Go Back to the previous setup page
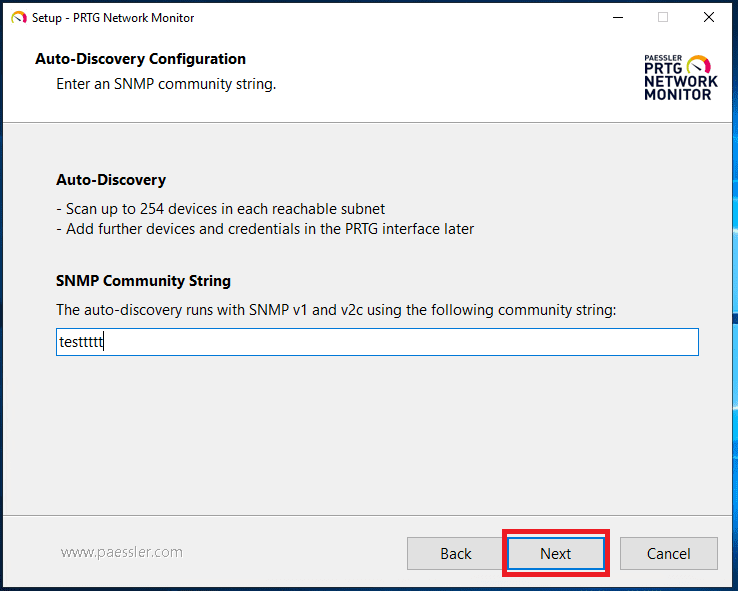This screenshot has height=591, width=738. (x=456, y=553)
